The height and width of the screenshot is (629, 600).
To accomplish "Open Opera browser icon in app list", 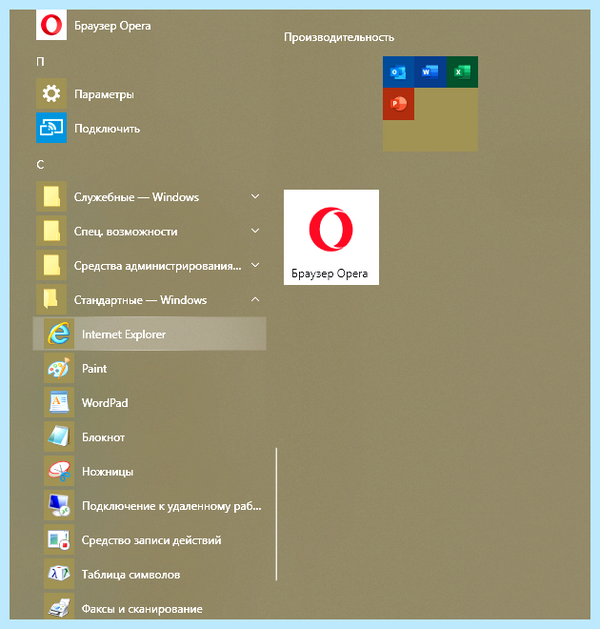I will coord(51,25).
